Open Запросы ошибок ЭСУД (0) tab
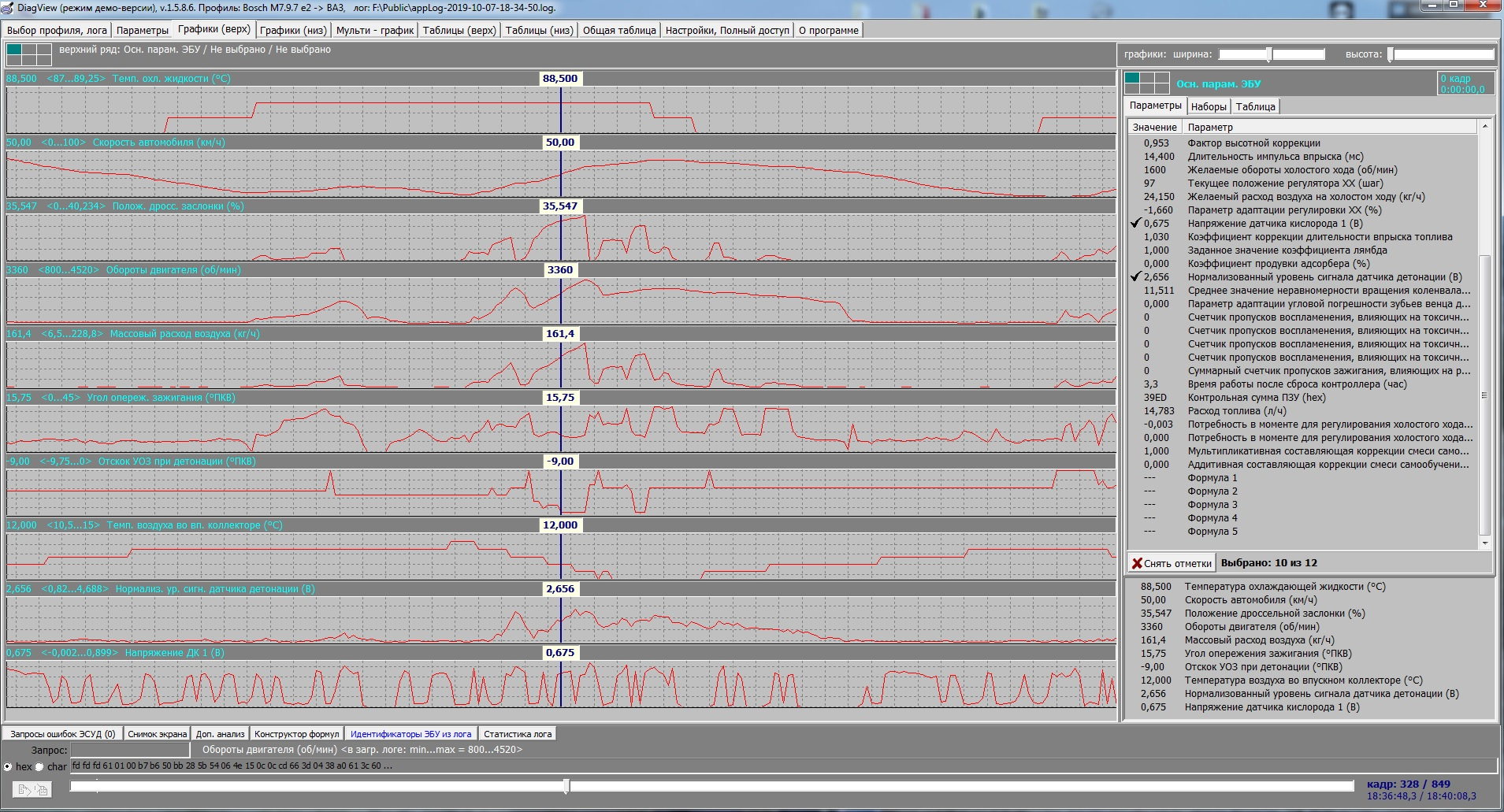1504x812 pixels. tap(62, 734)
